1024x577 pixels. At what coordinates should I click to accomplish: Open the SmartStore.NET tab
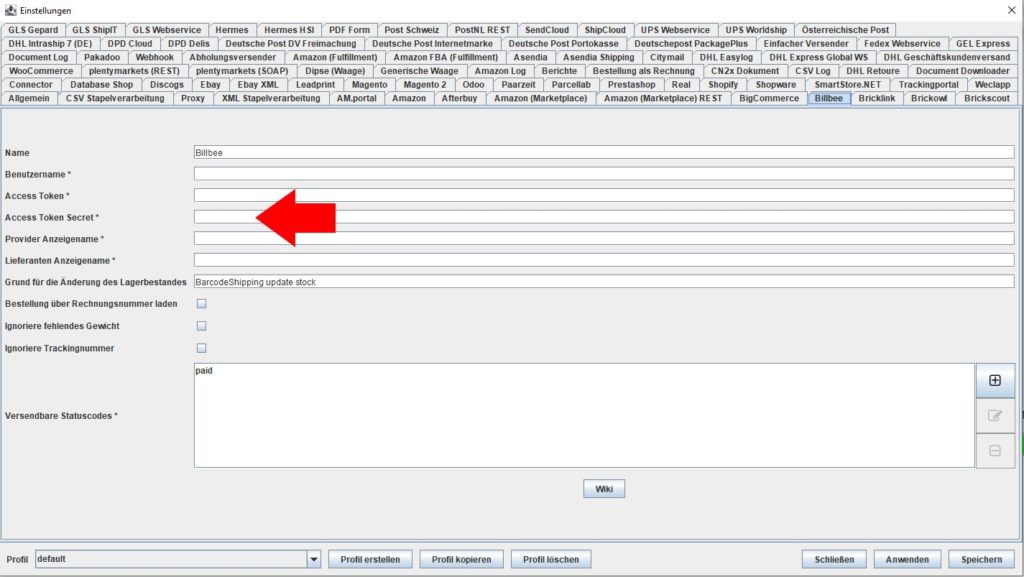click(x=847, y=85)
